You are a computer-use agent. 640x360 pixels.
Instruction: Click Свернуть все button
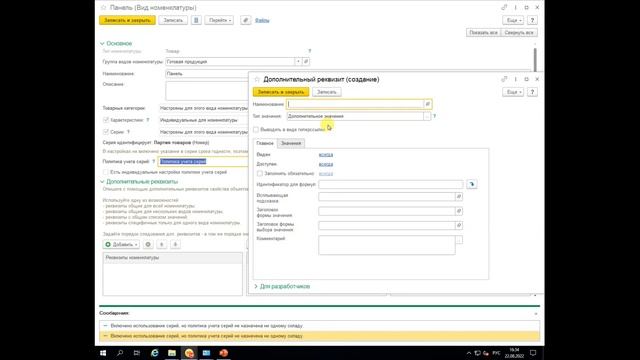519,32
